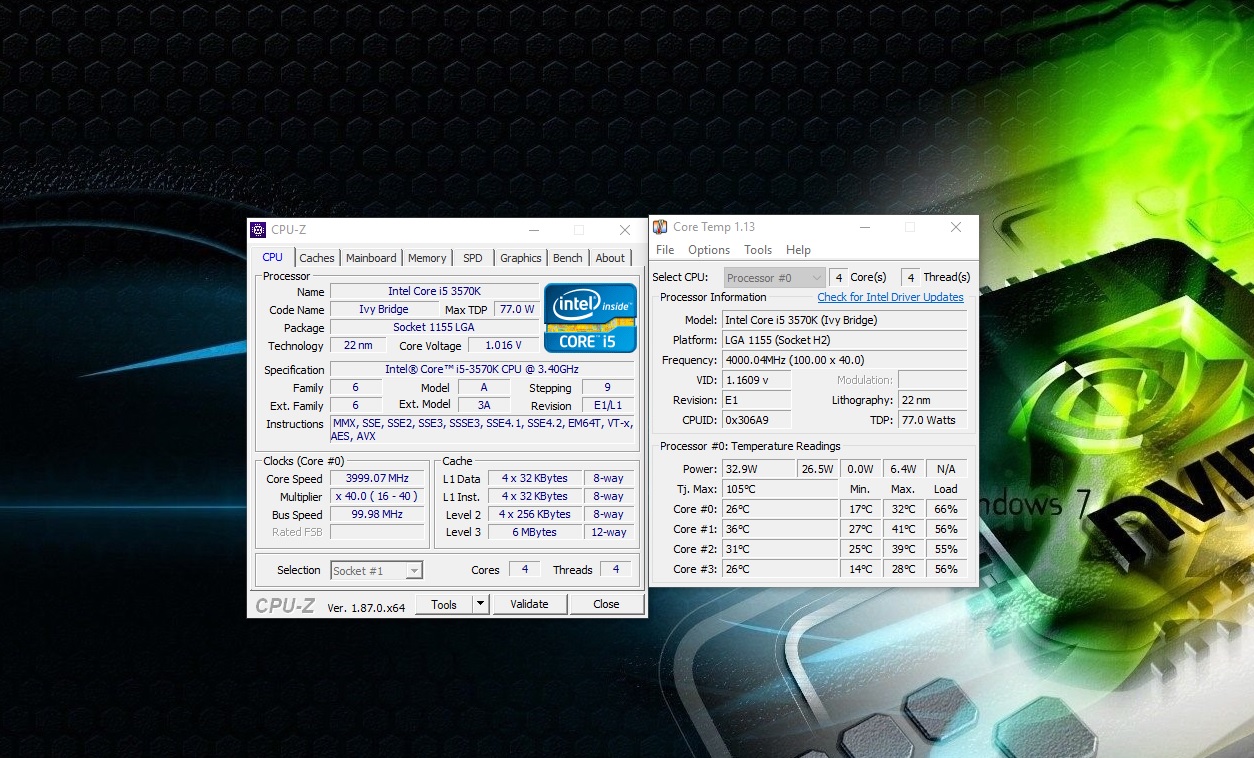Click the Bus Speed value 99.98 MHz
This screenshot has width=1254, height=758.
point(377,514)
